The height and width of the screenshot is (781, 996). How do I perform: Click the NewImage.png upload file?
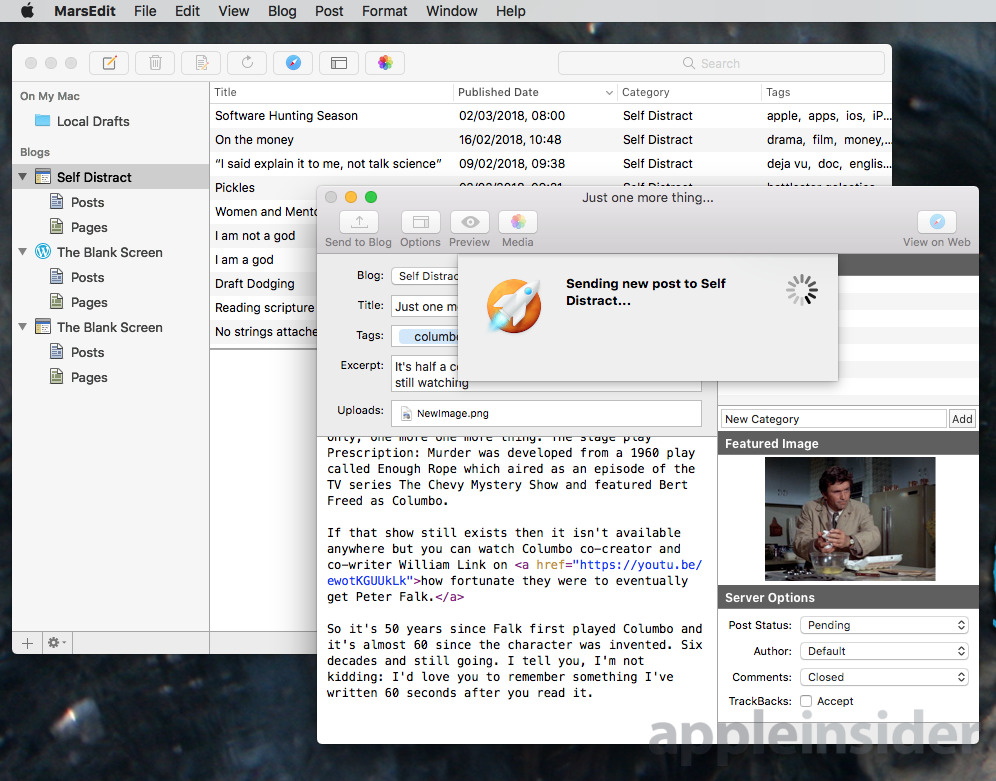tap(445, 413)
